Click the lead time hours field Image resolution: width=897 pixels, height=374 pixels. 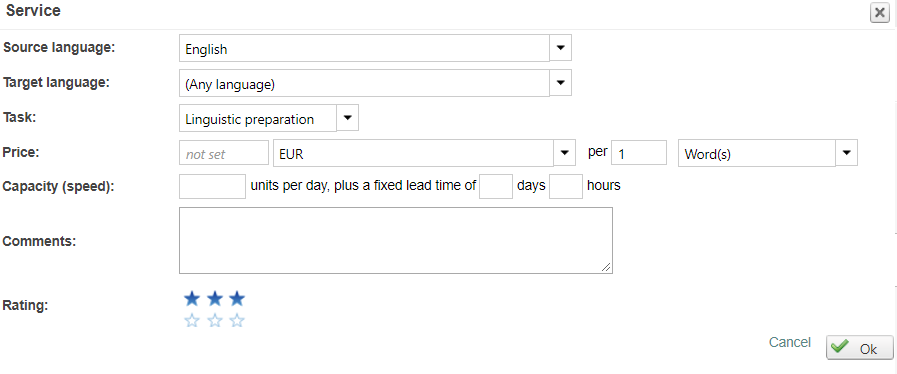(x=566, y=186)
